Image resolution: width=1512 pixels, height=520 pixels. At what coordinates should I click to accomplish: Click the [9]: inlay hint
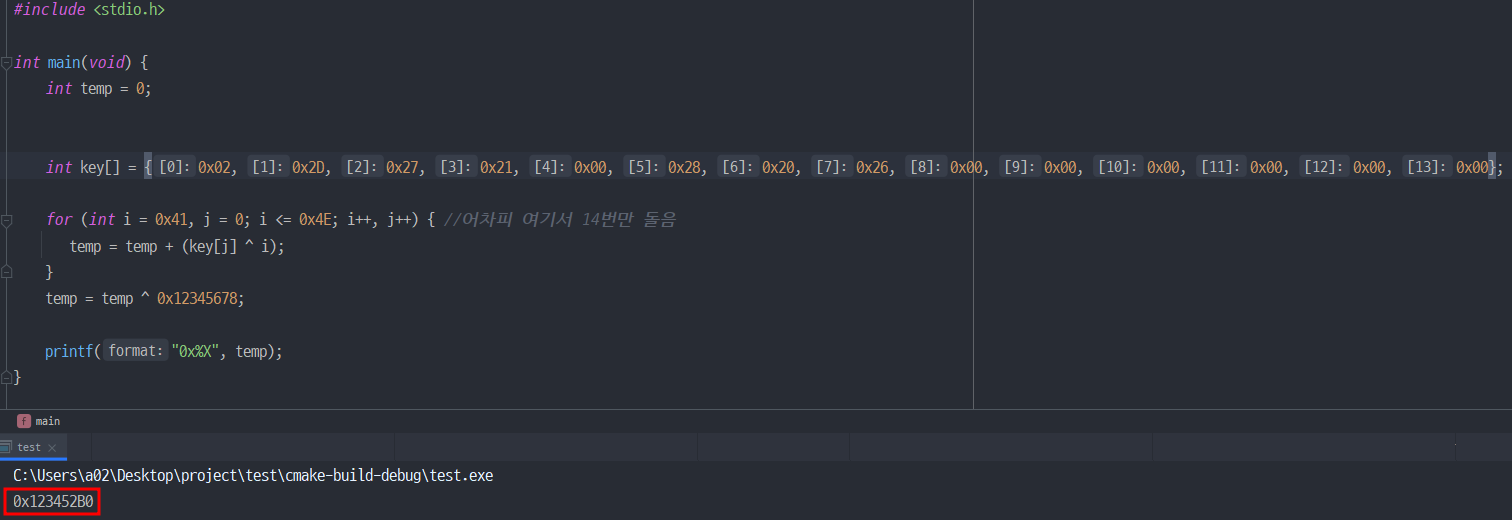(1022, 168)
